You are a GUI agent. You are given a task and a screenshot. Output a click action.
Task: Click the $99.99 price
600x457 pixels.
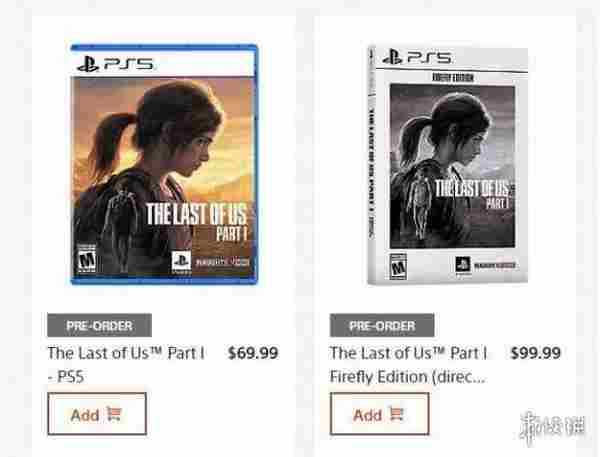(535, 352)
